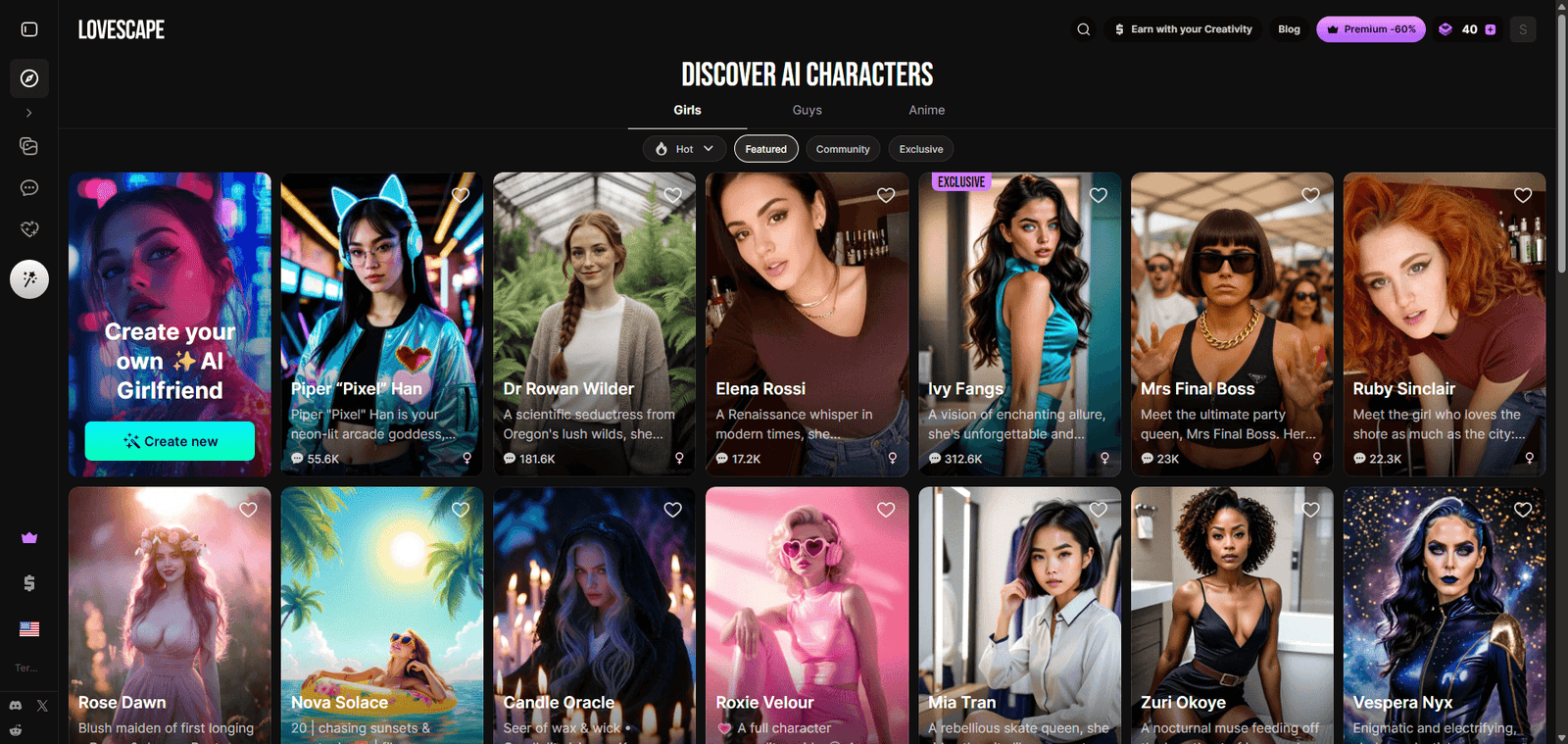Image resolution: width=1568 pixels, height=744 pixels.
Task: Open the chats speech bubble sidebar icon
Action: pyautogui.click(x=29, y=187)
